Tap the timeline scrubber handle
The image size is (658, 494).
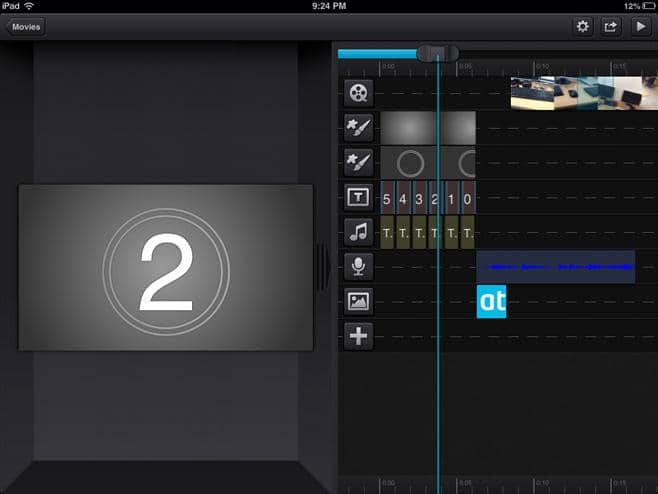tap(438, 54)
